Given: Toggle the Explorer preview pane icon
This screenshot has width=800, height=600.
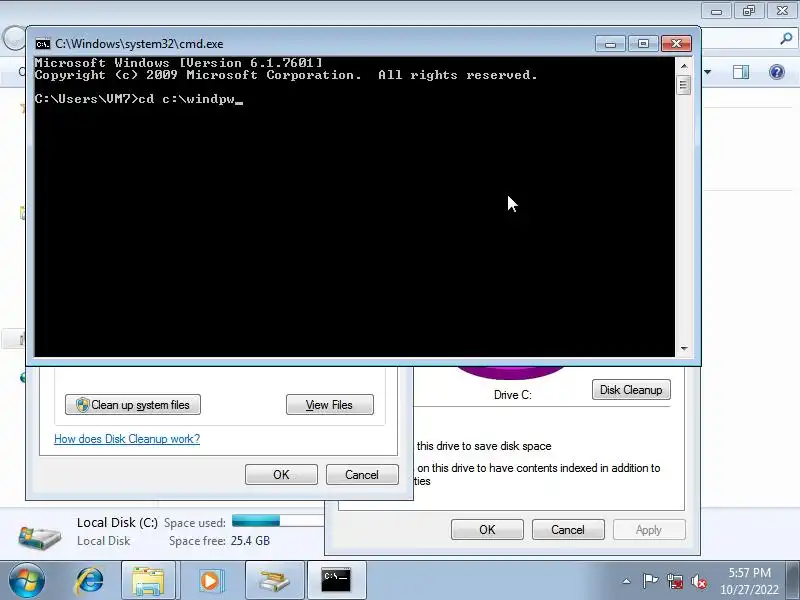Looking at the screenshot, I should click(741, 72).
